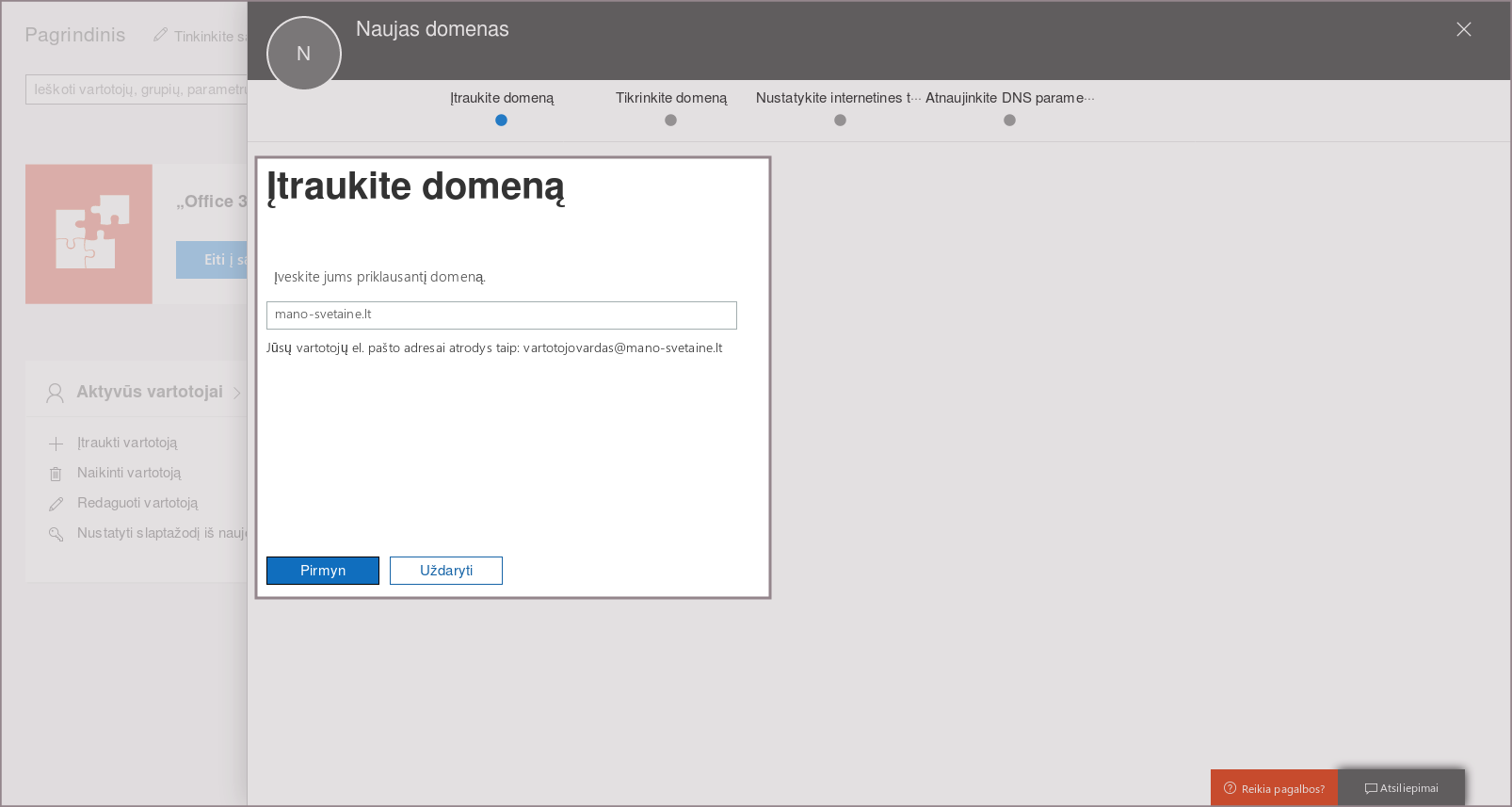Click the trash icon for Naikinti vartotoją
Image resolution: width=1512 pixels, height=807 pixels.
(56, 474)
